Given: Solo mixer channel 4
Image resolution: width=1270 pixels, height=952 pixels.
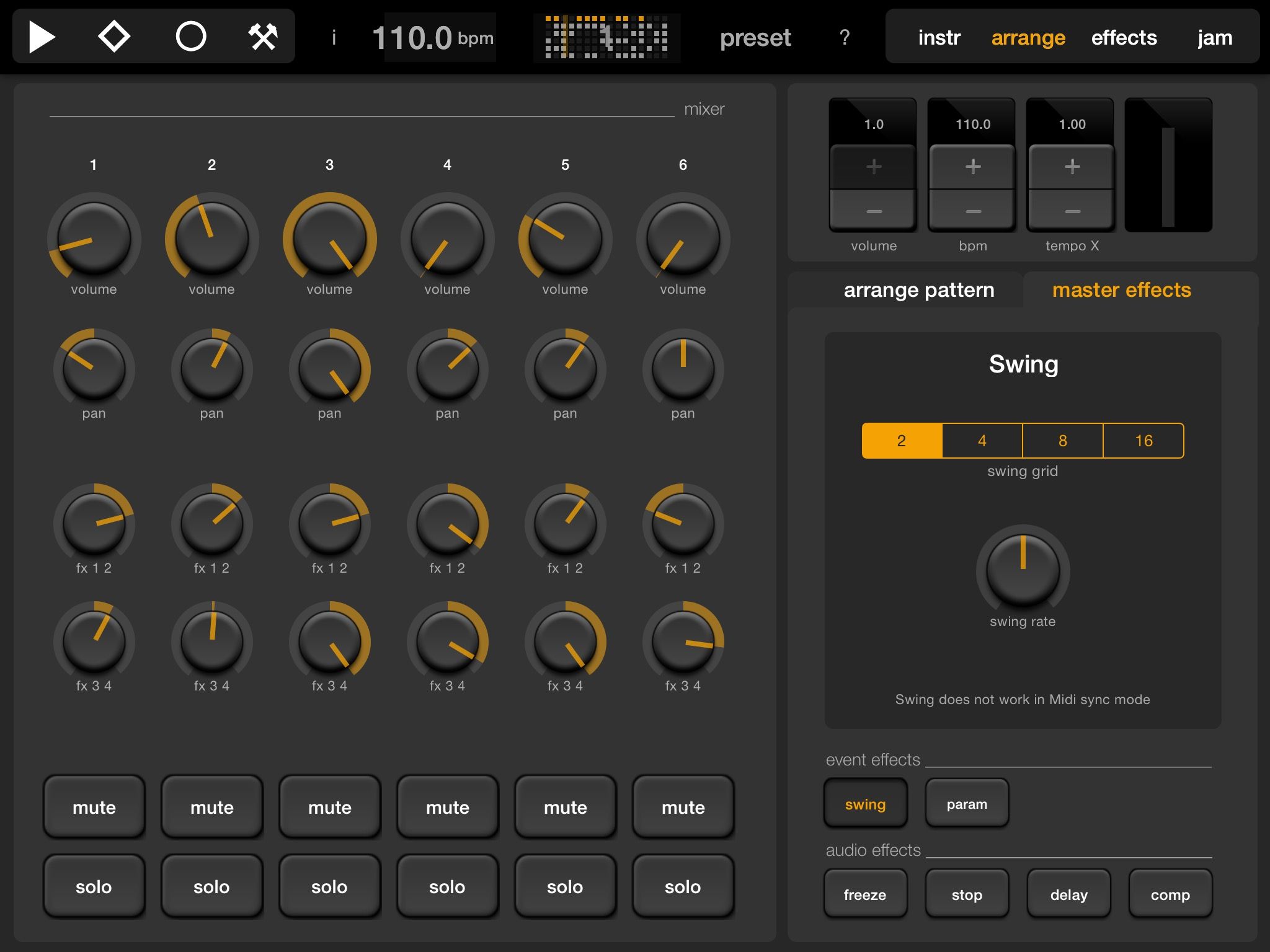Looking at the screenshot, I should [x=448, y=886].
